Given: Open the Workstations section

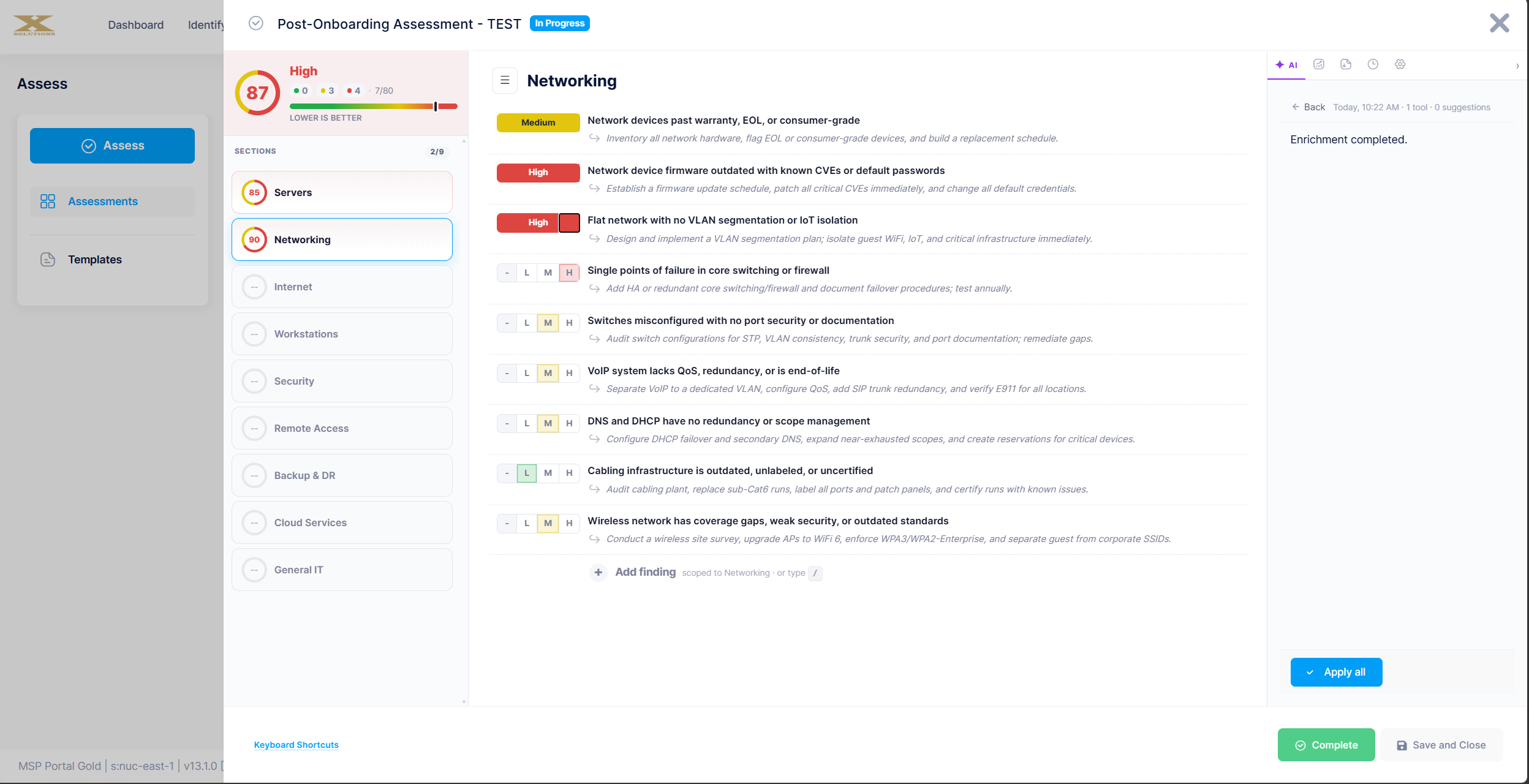Looking at the screenshot, I should point(342,334).
